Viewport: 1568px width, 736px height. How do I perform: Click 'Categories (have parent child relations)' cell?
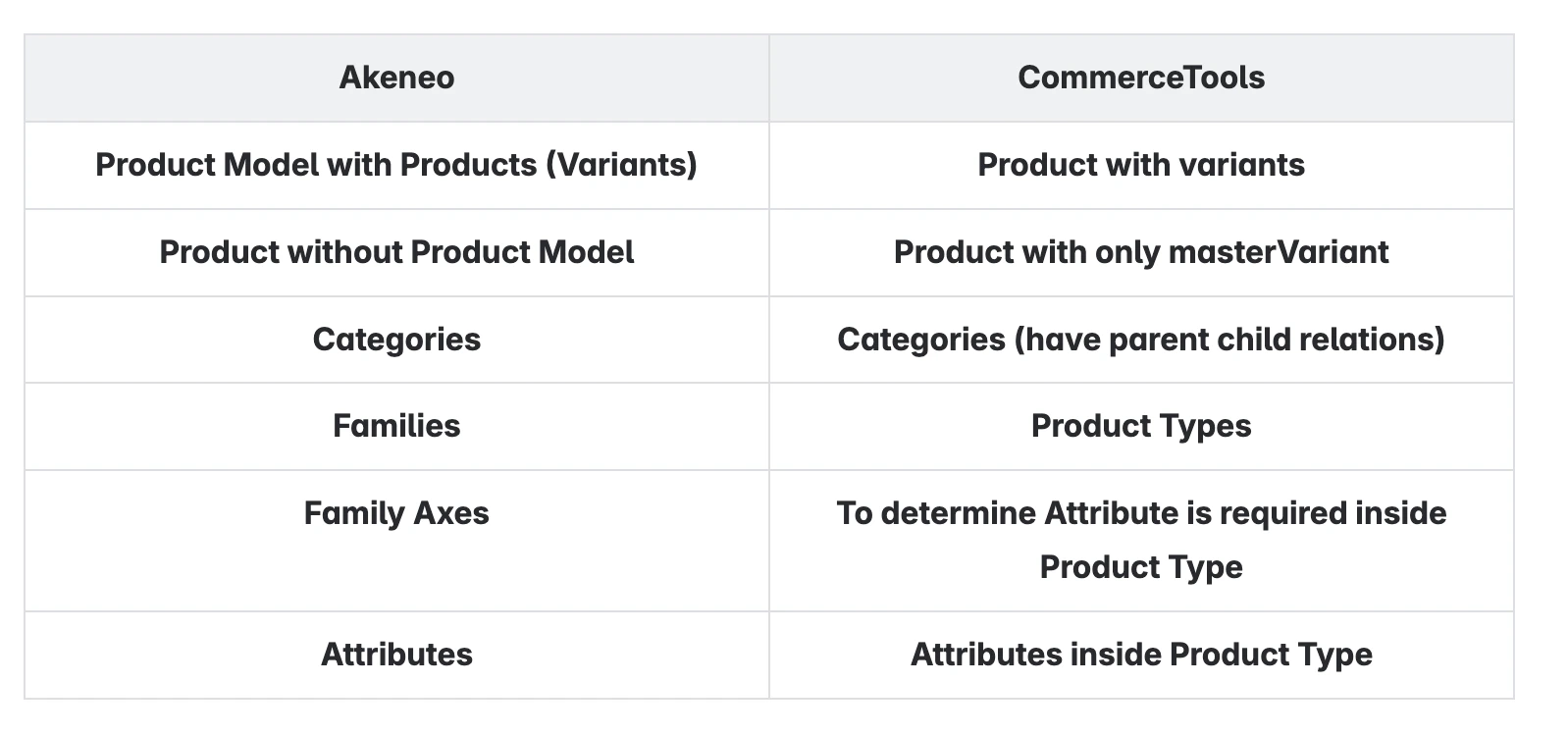[1141, 340]
